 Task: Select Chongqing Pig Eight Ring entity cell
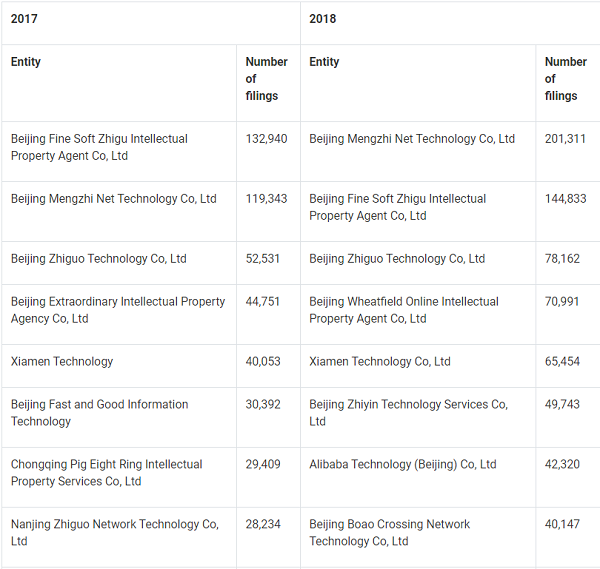coord(106,473)
